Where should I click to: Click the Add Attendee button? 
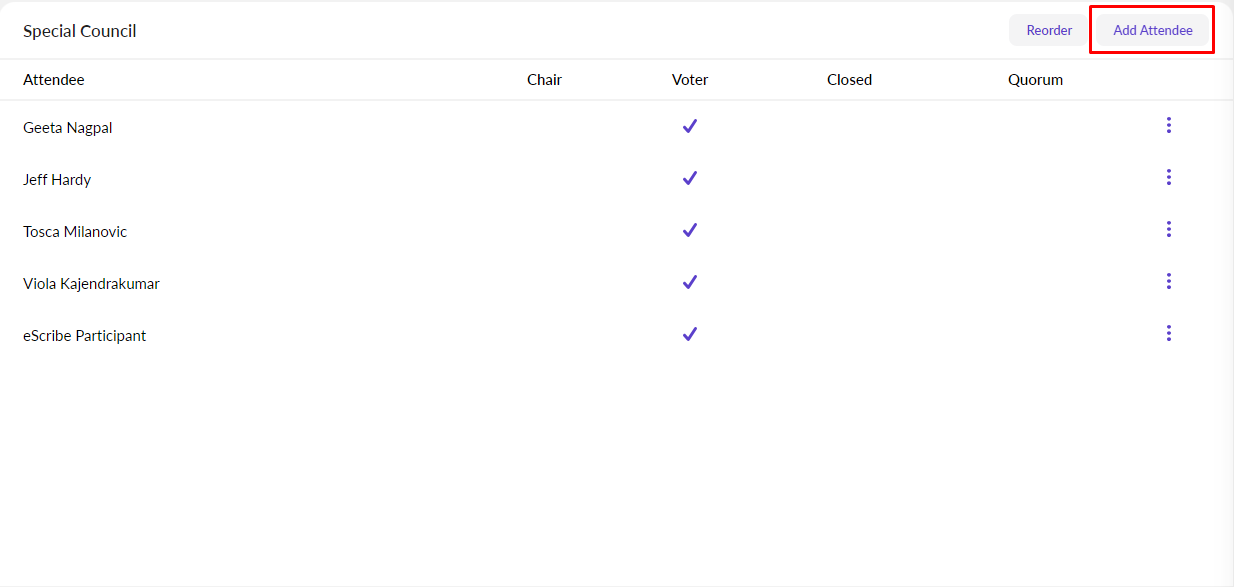click(x=1152, y=30)
